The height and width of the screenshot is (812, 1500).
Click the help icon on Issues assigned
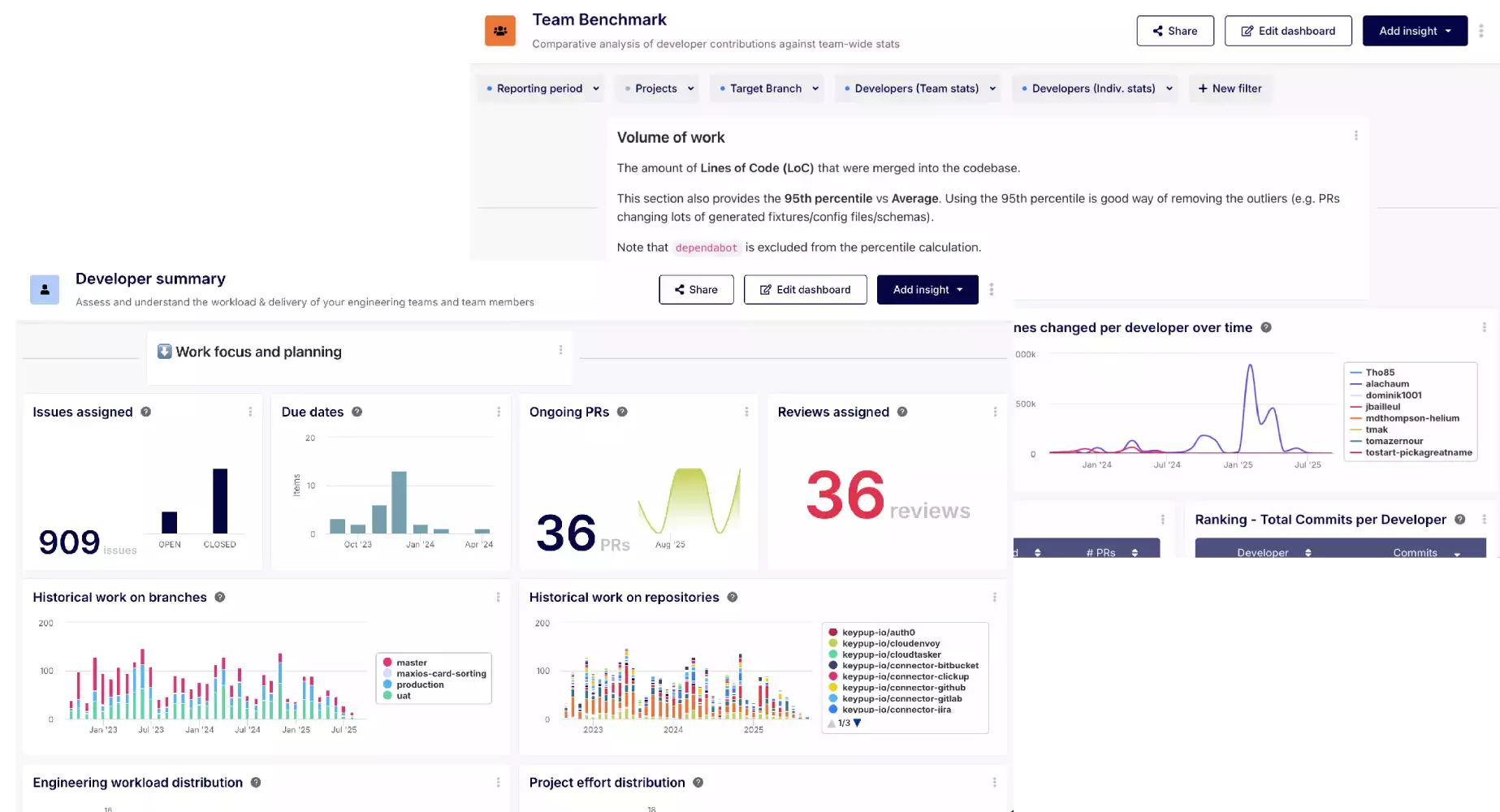click(x=145, y=412)
